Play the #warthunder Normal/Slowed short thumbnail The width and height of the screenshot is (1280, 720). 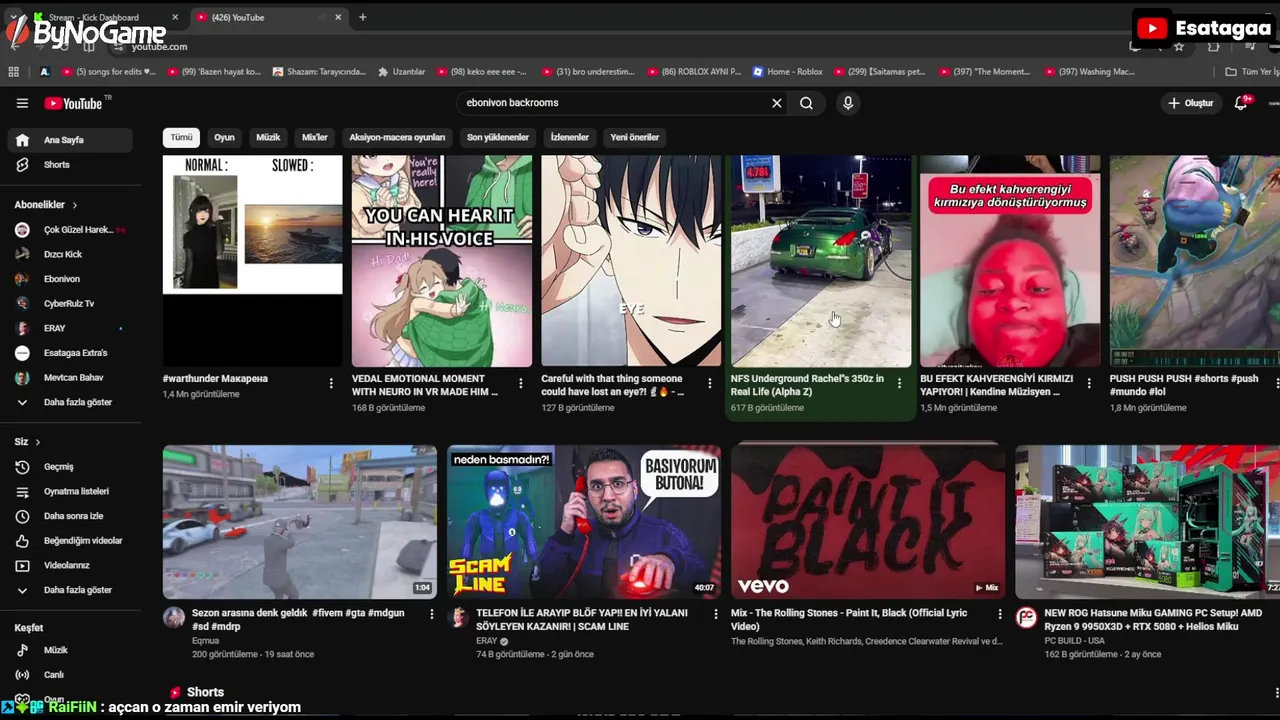pos(252,261)
